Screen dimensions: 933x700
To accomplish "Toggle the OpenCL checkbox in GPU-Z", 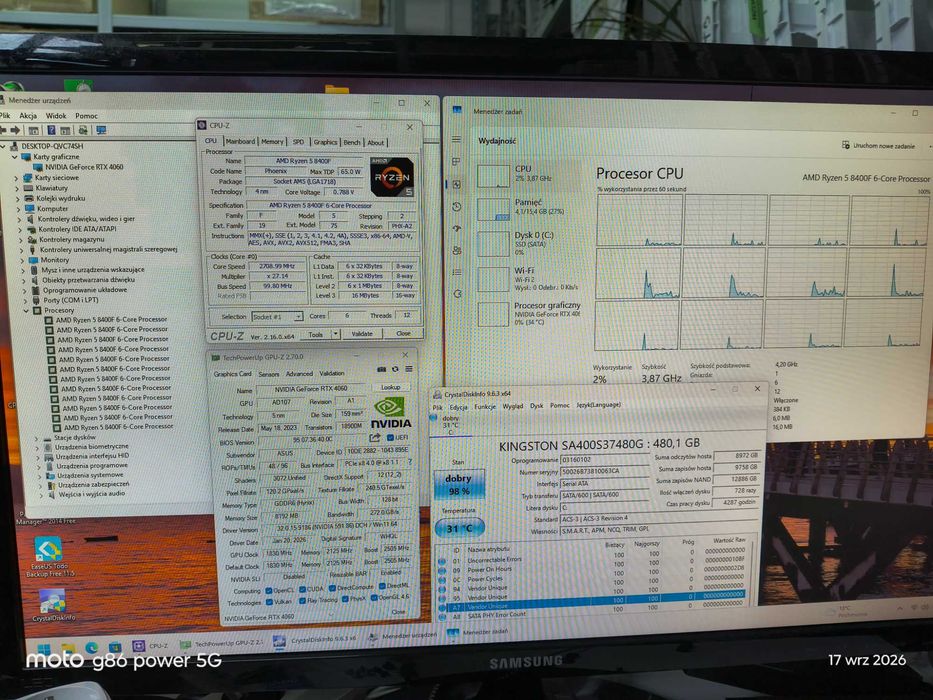I will [268, 590].
